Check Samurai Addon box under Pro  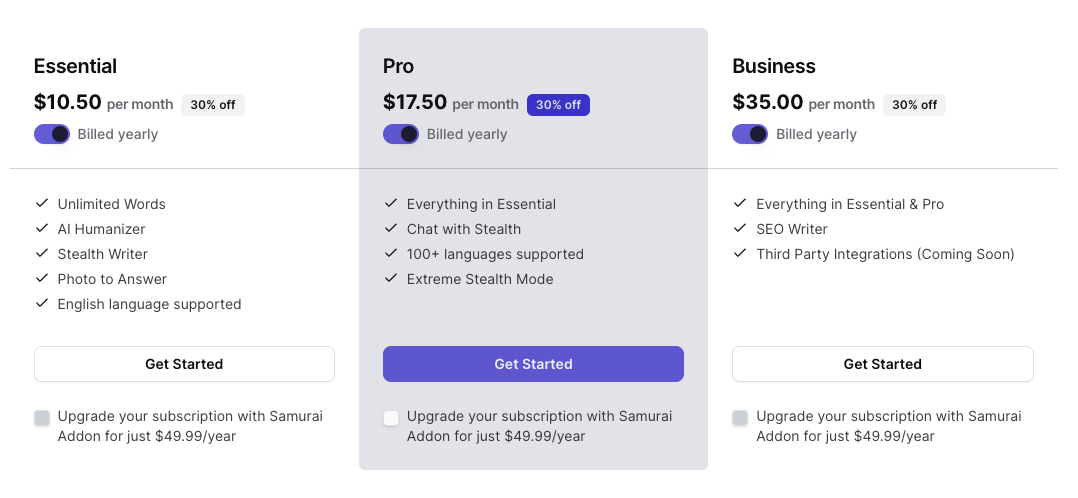[x=391, y=418]
